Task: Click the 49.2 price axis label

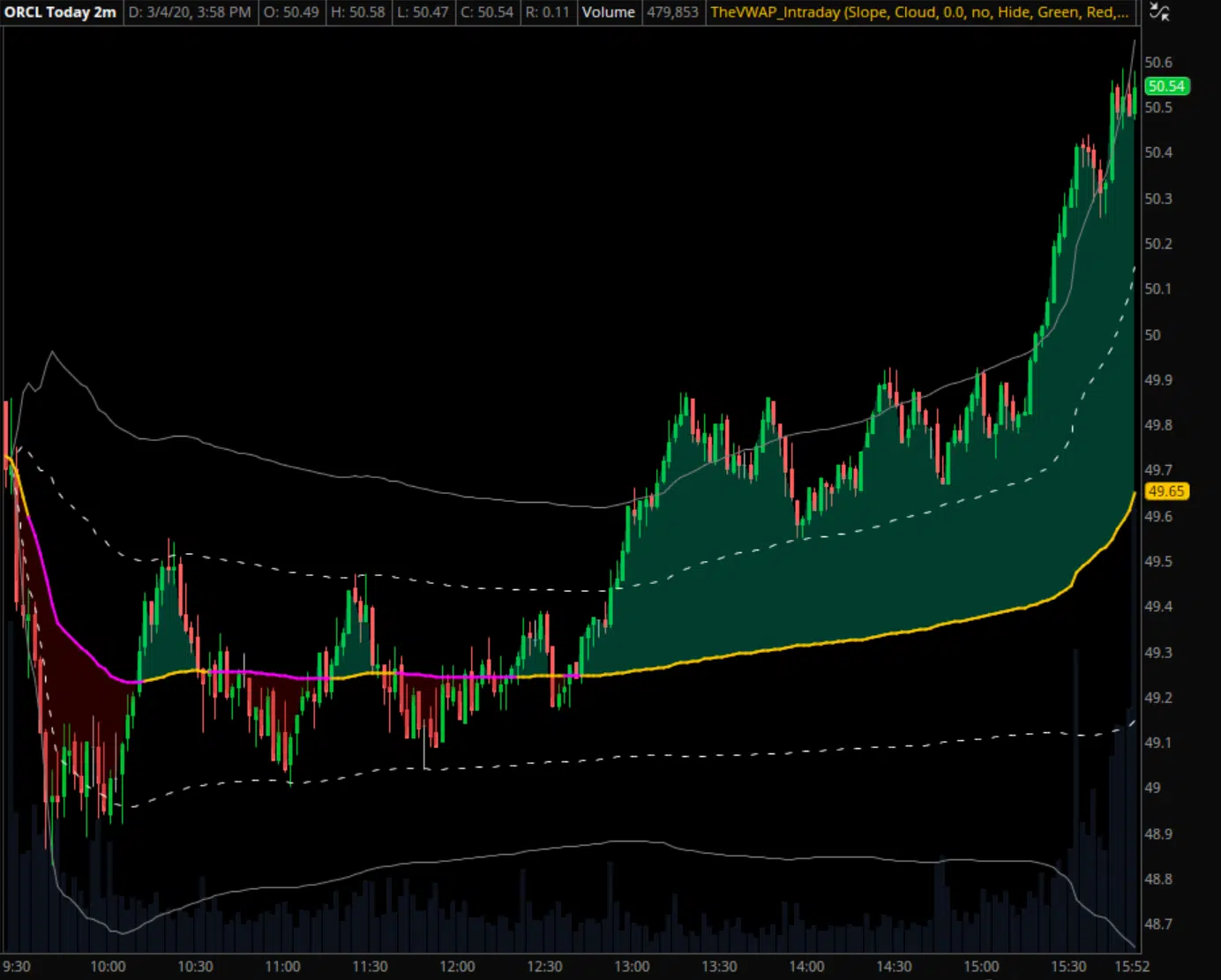Action: 1158,697
